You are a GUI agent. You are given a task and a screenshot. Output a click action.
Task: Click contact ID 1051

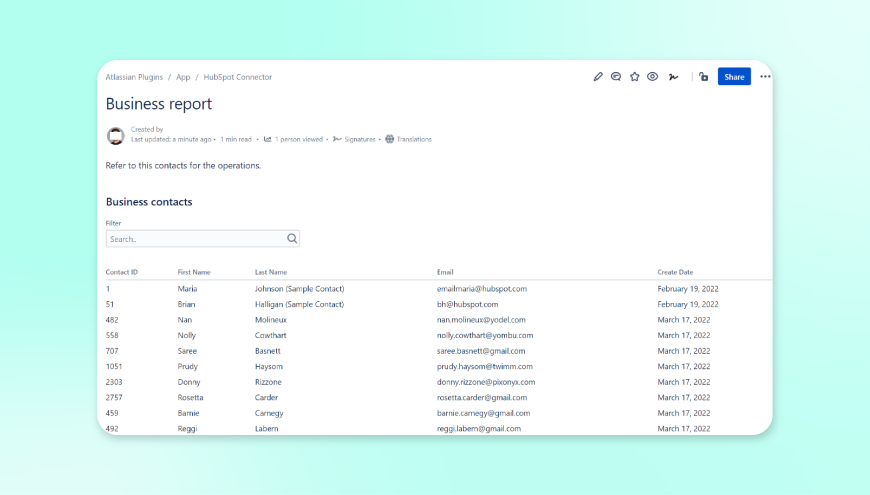114,366
